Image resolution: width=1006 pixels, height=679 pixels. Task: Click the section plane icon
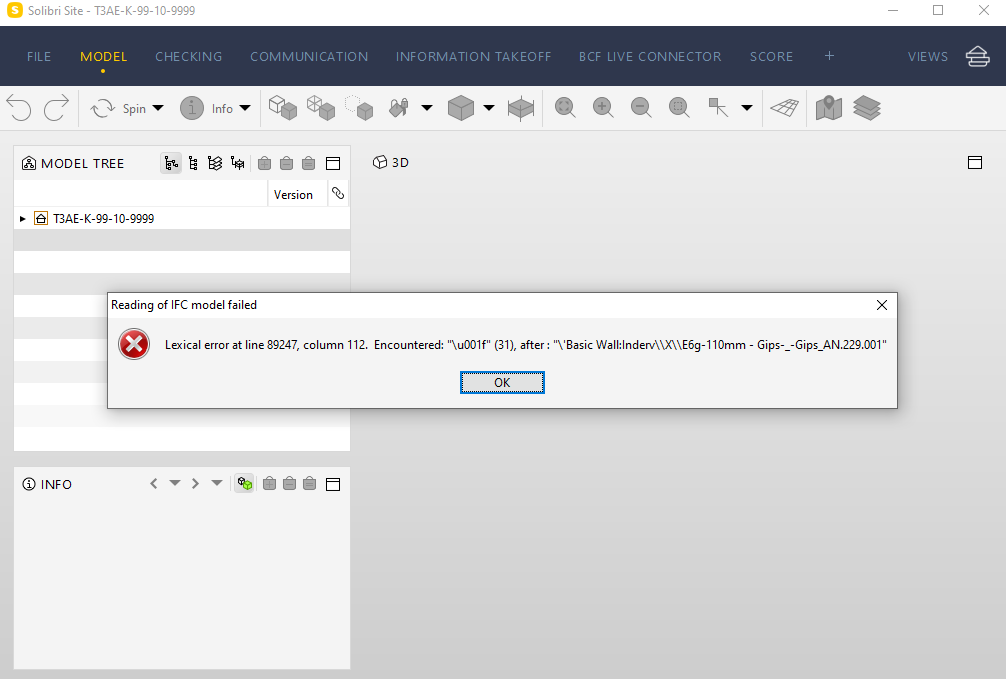point(521,108)
